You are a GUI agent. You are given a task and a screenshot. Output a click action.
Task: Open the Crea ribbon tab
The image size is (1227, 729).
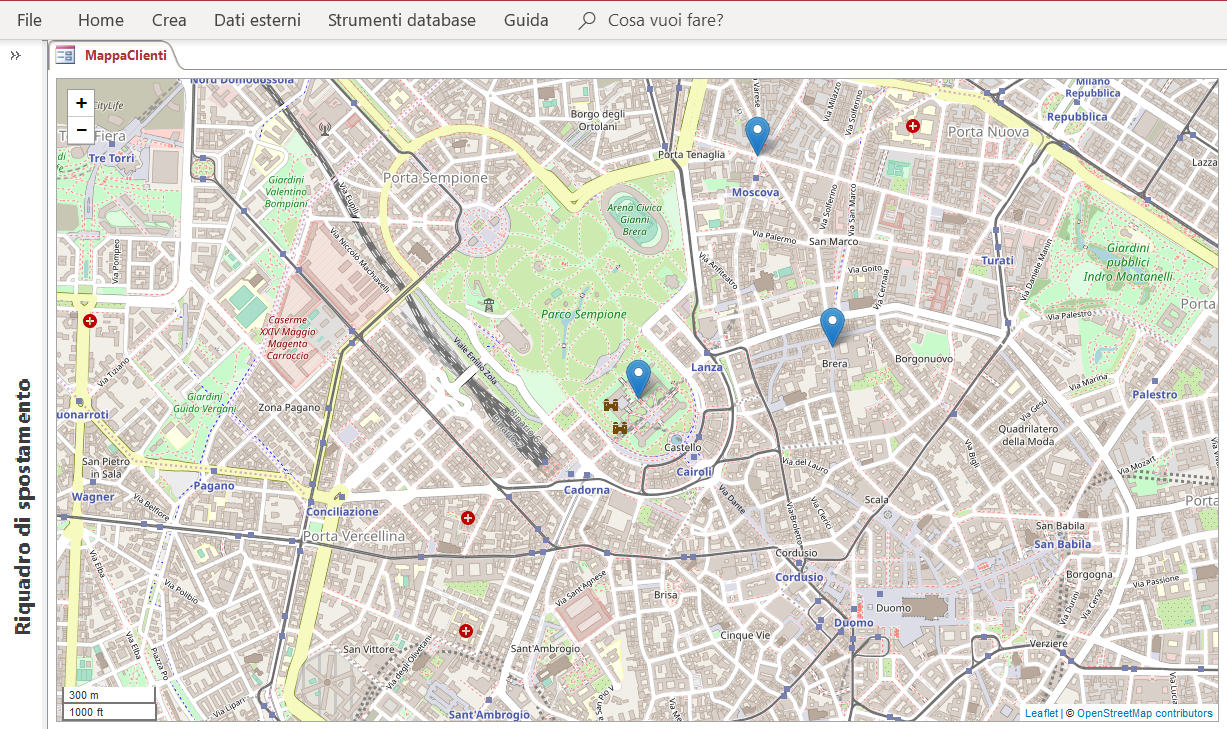169,20
